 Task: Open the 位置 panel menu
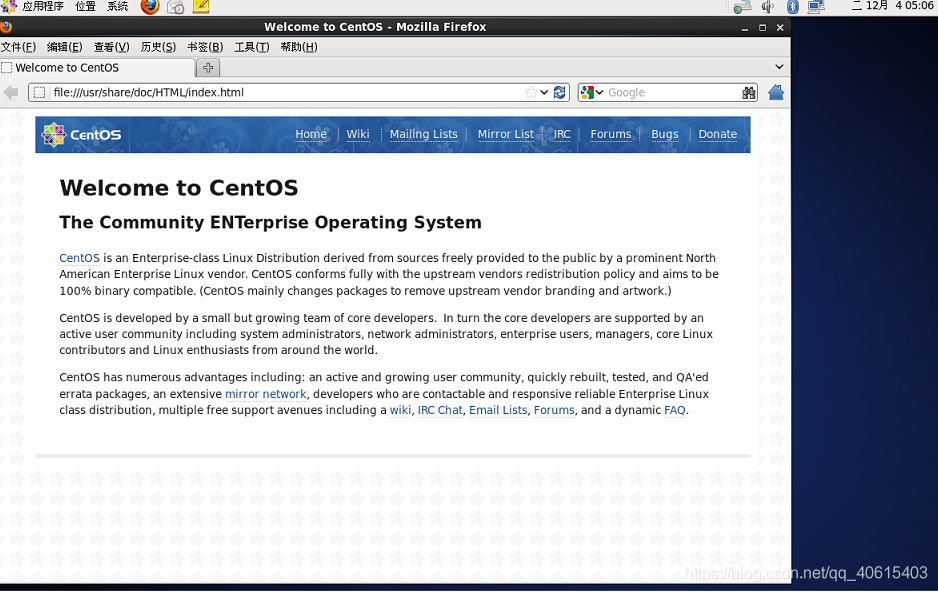[85, 7]
